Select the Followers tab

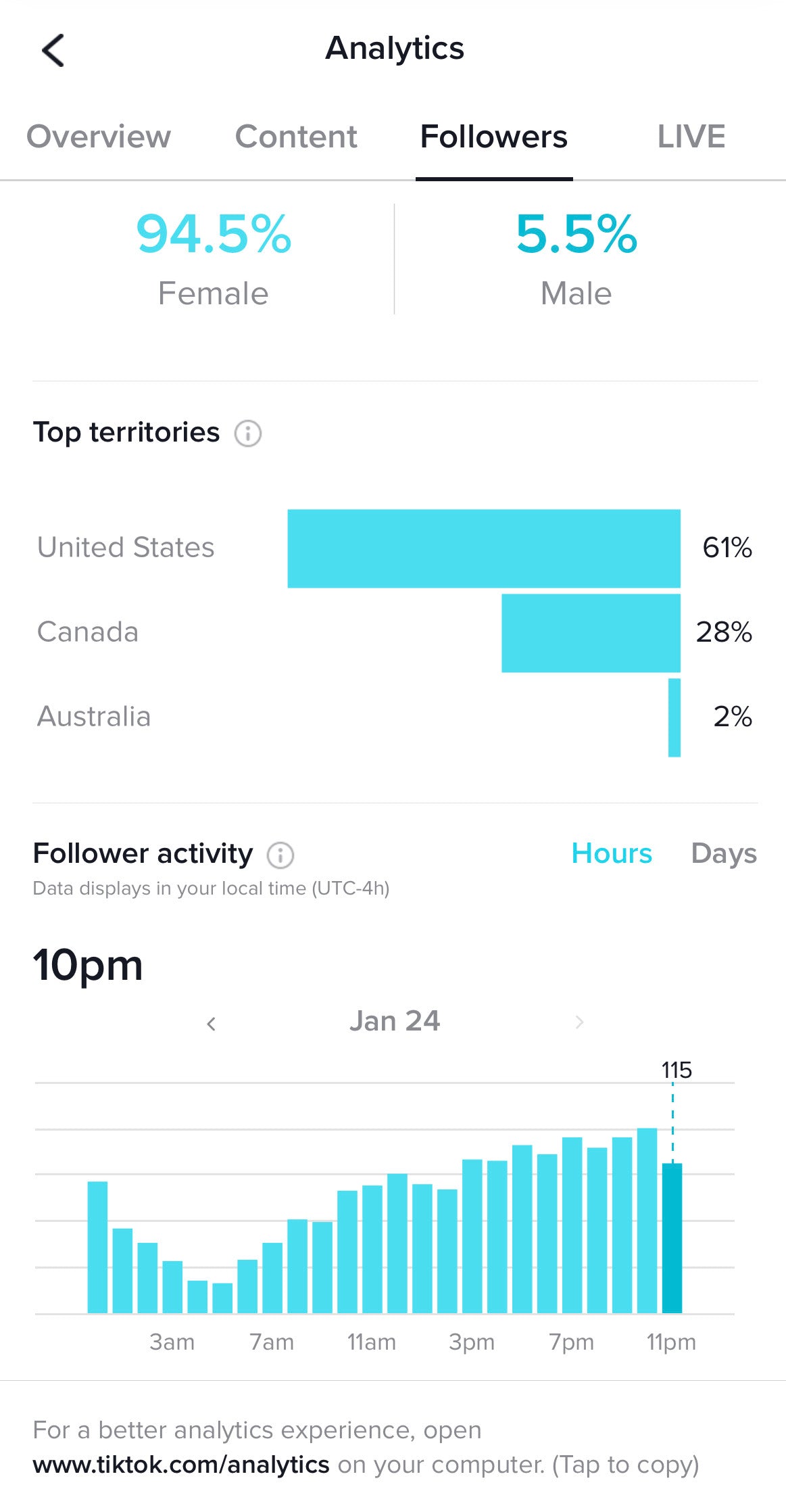coord(494,136)
